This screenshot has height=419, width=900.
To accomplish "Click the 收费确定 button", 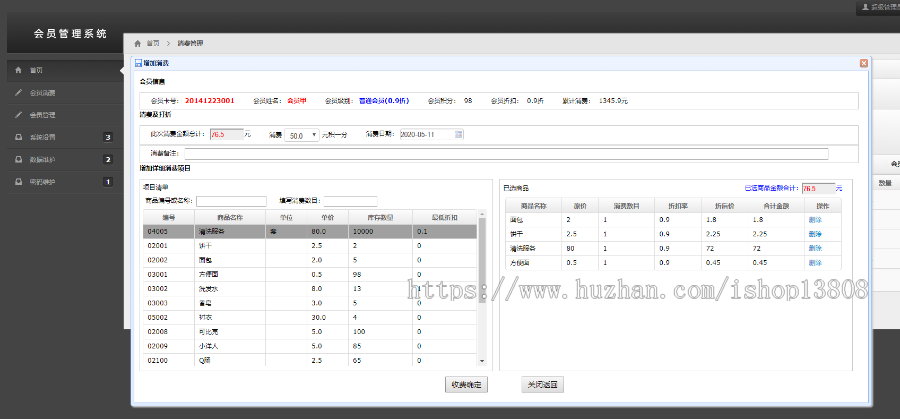I will tap(466, 385).
